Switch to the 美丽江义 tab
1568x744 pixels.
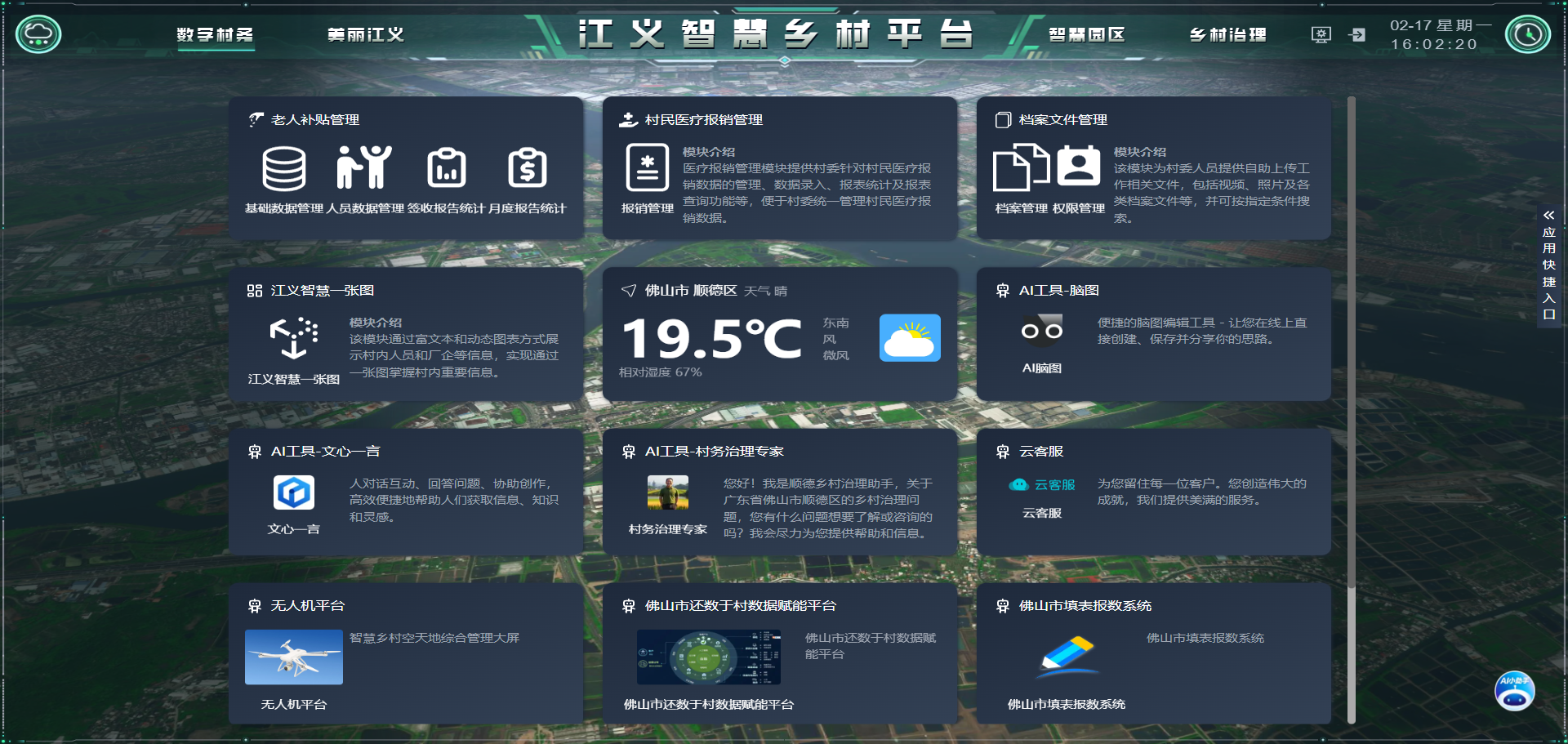(x=366, y=34)
